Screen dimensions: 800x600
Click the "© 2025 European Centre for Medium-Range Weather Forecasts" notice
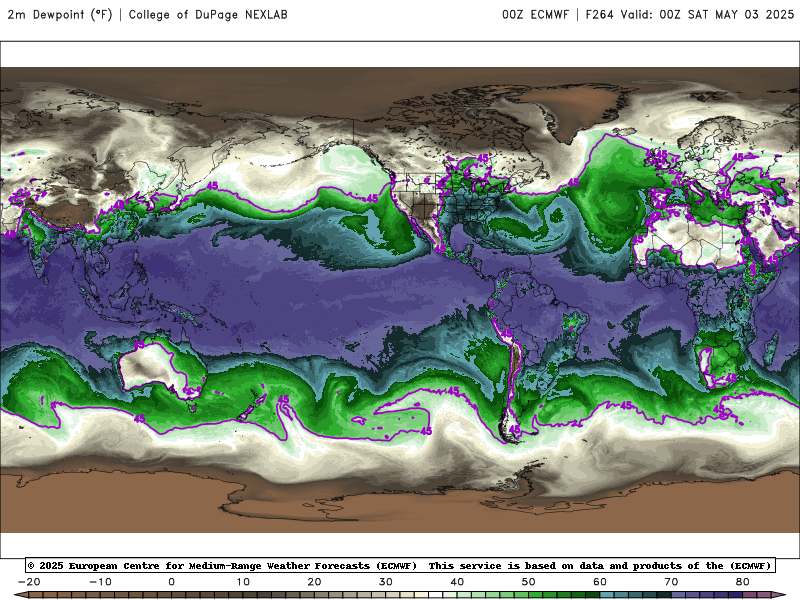(x=222, y=565)
